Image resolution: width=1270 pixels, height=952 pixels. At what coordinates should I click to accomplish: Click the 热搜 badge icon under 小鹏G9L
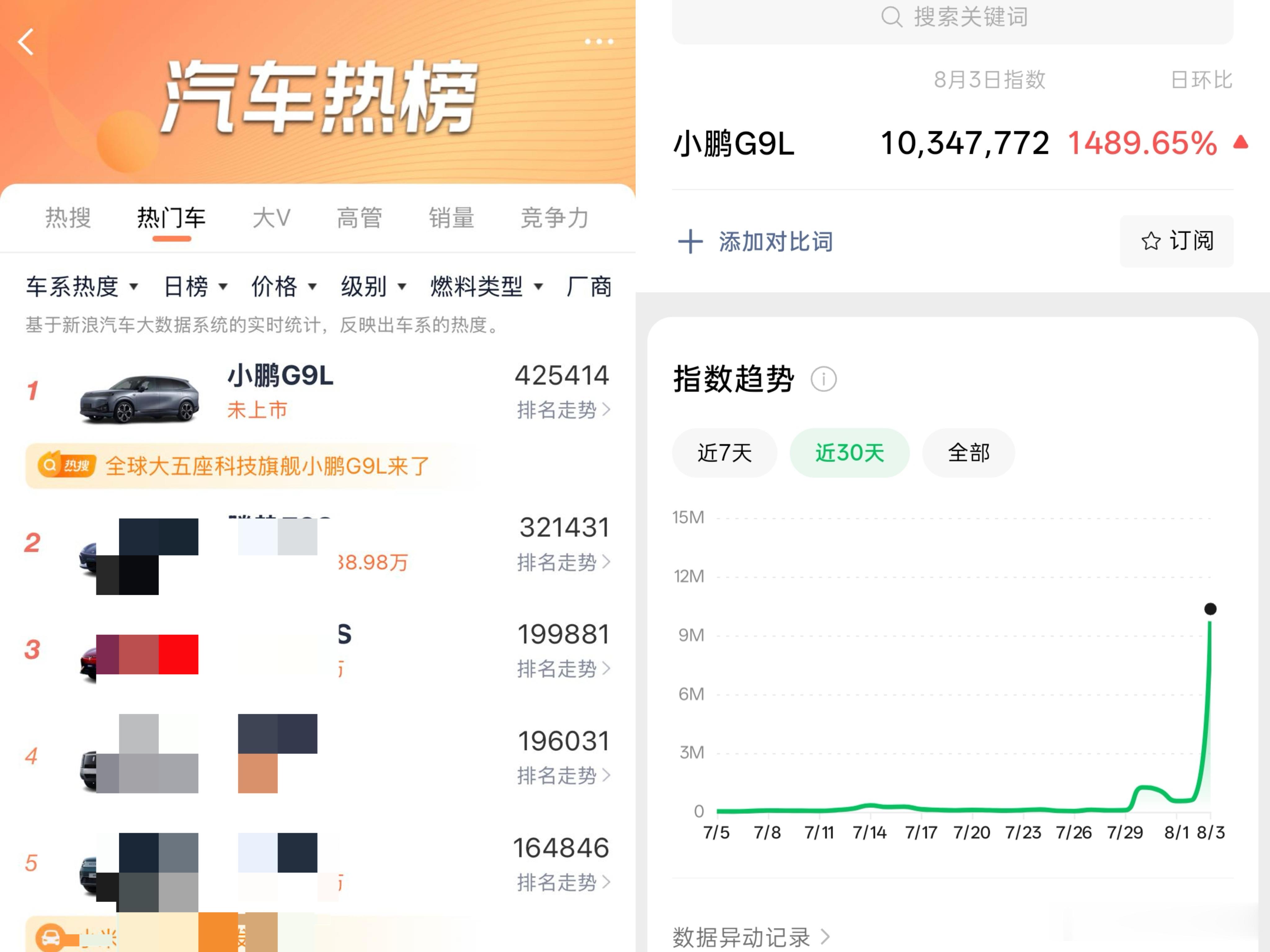pyautogui.click(x=67, y=465)
